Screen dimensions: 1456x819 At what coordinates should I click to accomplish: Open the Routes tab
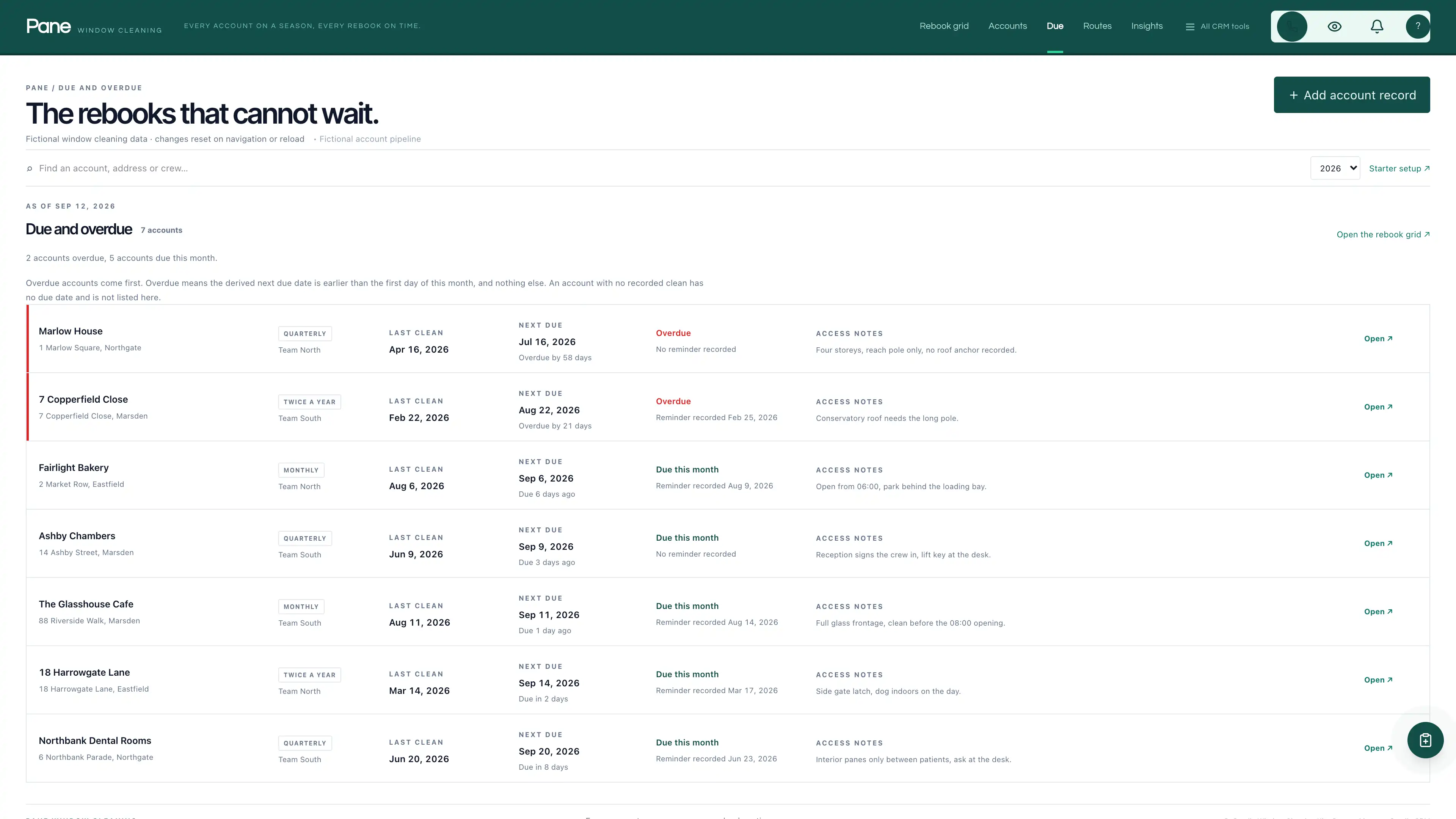(x=1097, y=26)
